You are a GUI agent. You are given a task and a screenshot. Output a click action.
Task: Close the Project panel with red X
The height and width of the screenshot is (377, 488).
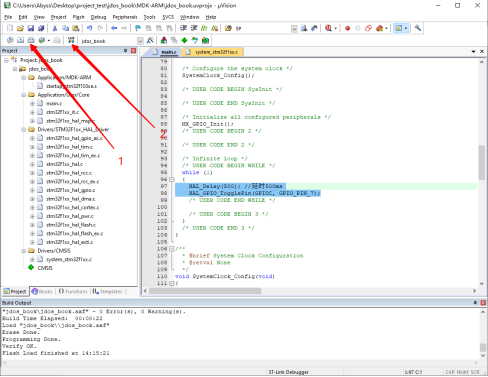tap(133, 51)
